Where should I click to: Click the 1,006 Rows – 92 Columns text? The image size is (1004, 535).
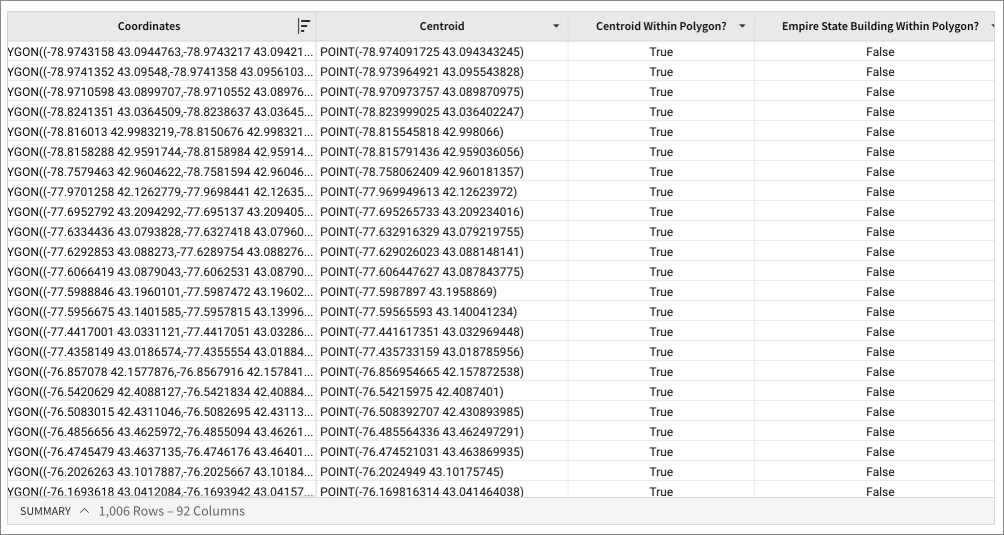click(171, 511)
